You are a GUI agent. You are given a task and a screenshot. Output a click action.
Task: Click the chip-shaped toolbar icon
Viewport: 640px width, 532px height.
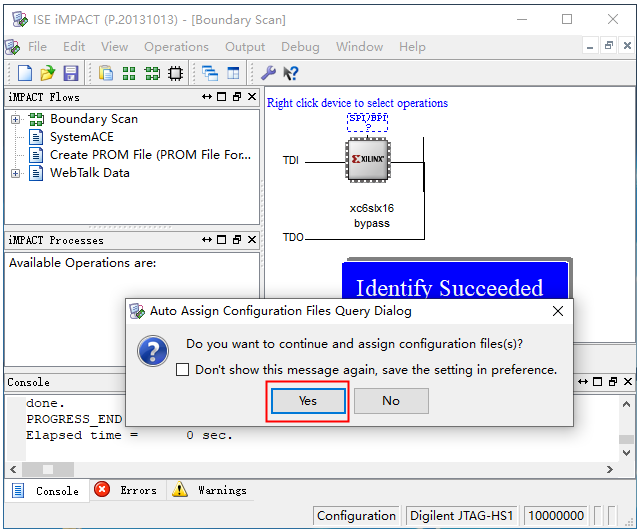[176, 73]
